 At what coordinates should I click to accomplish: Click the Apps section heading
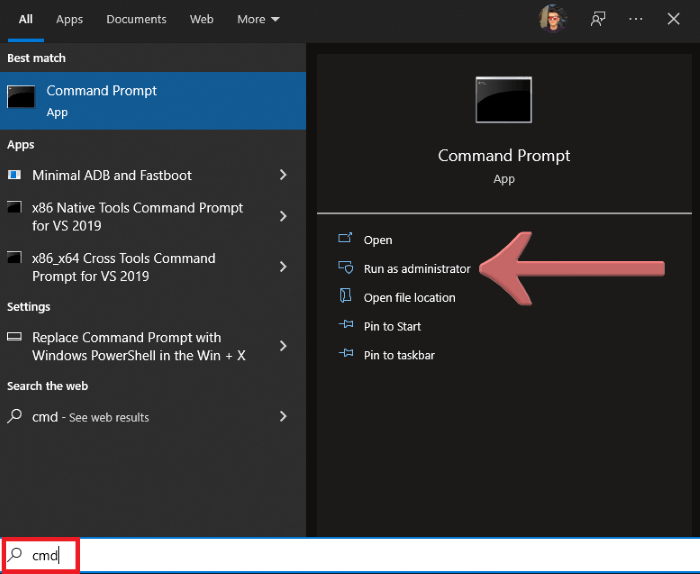tap(21, 145)
